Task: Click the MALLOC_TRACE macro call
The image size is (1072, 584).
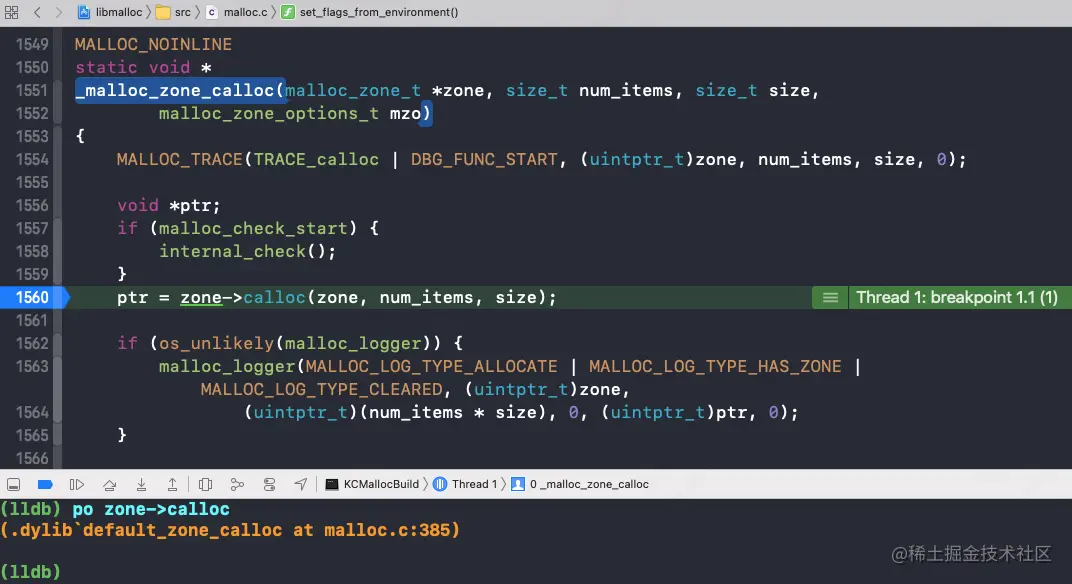Action: pyautogui.click(x=179, y=159)
